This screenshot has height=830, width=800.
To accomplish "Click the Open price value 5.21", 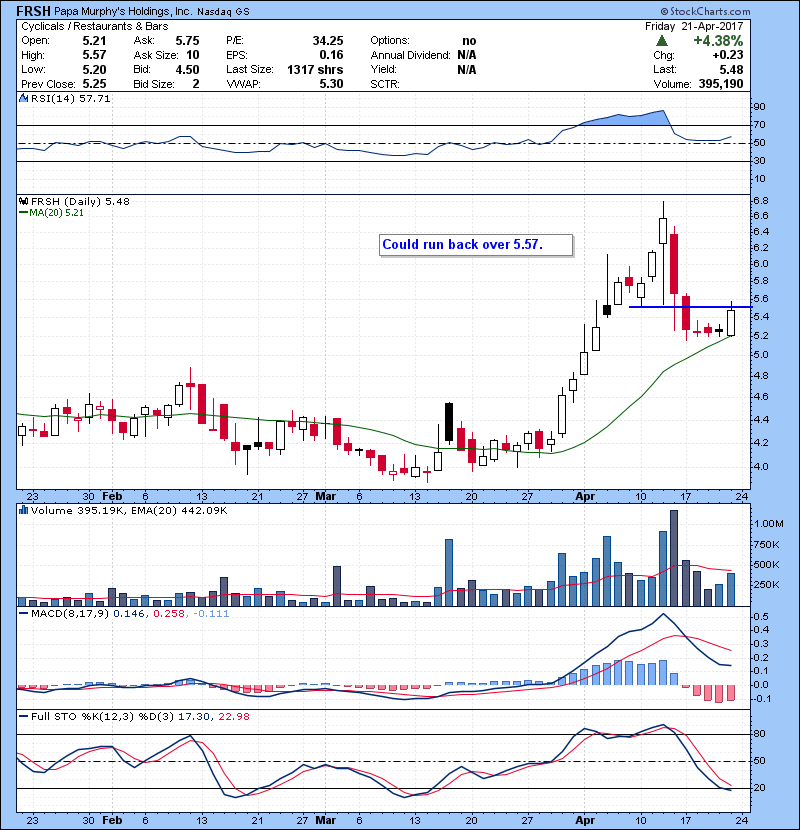I will pyautogui.click(x=94, y=41).
